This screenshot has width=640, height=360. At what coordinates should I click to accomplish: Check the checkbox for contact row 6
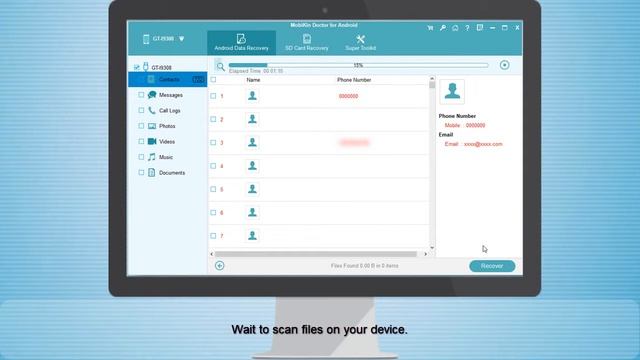pyautogui.click(x=213, y=212)
